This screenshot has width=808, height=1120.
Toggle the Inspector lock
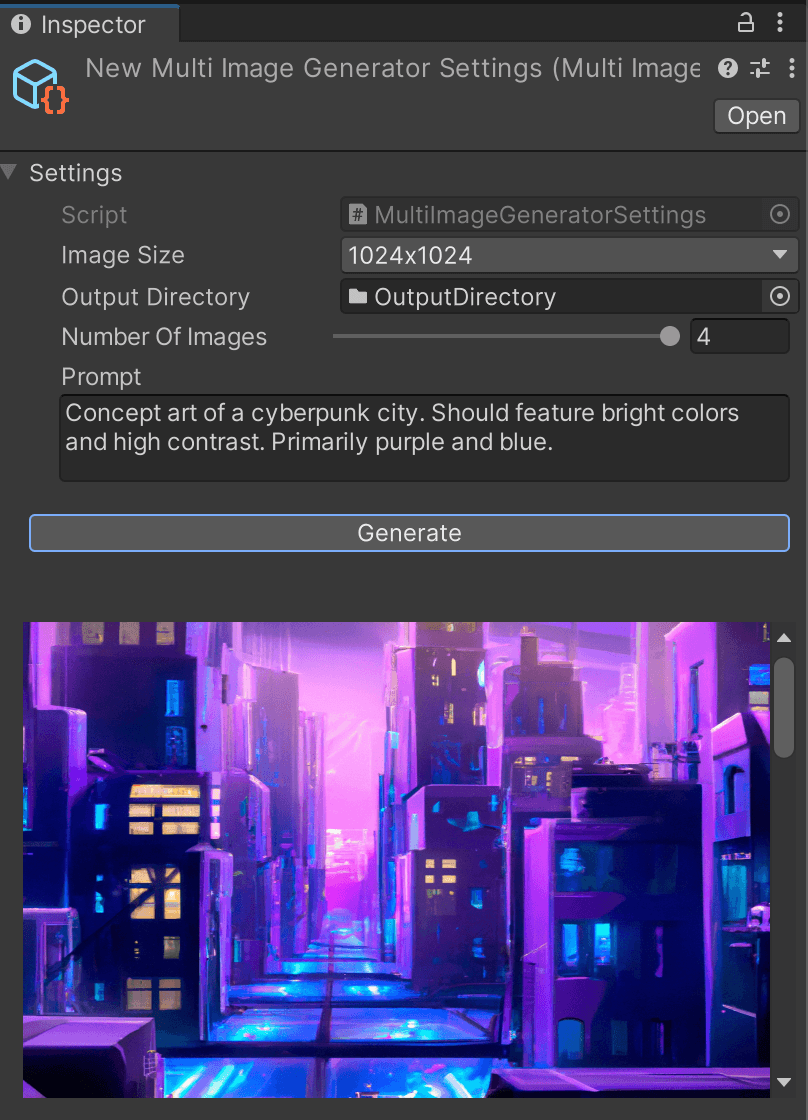(746, 22)
